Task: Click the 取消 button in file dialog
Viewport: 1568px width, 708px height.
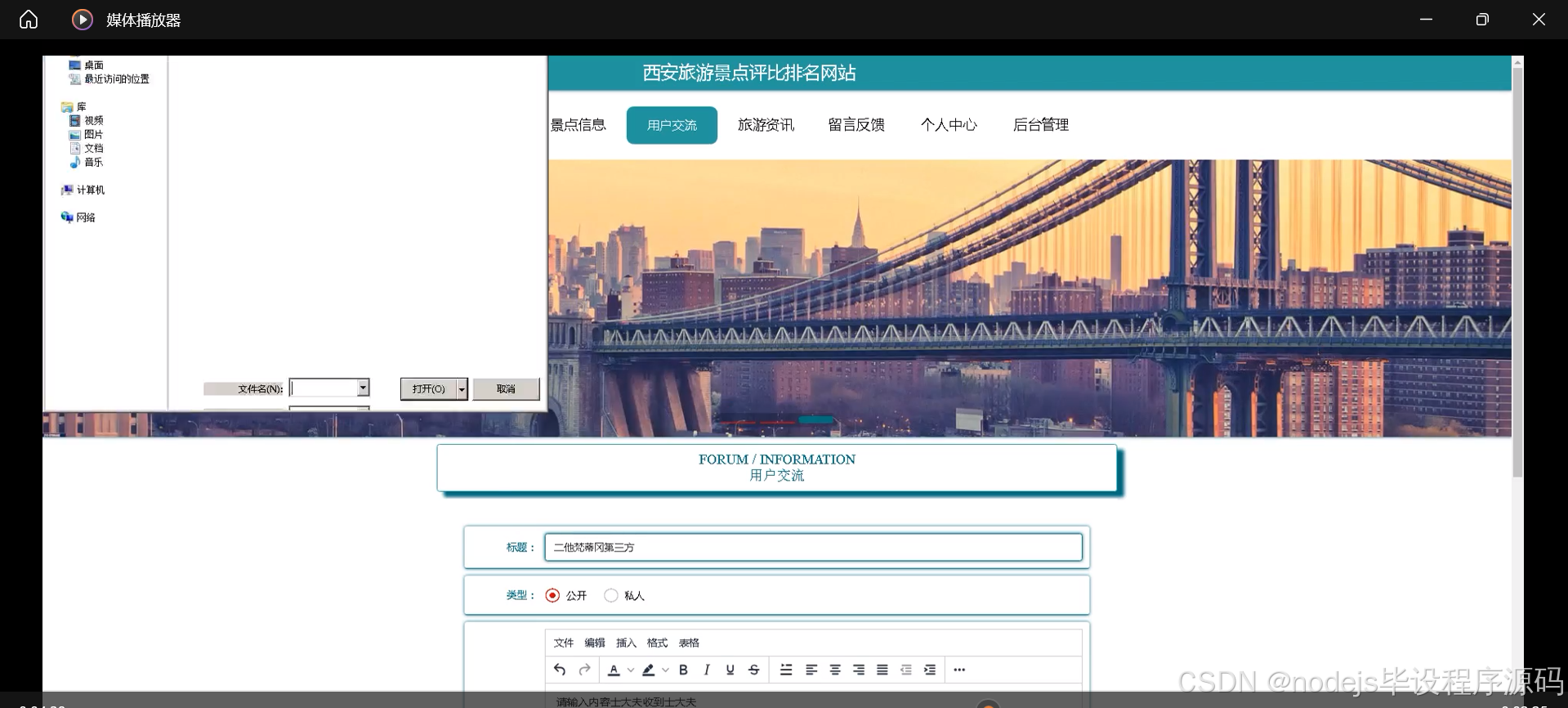Action: (x=506, y=389)
